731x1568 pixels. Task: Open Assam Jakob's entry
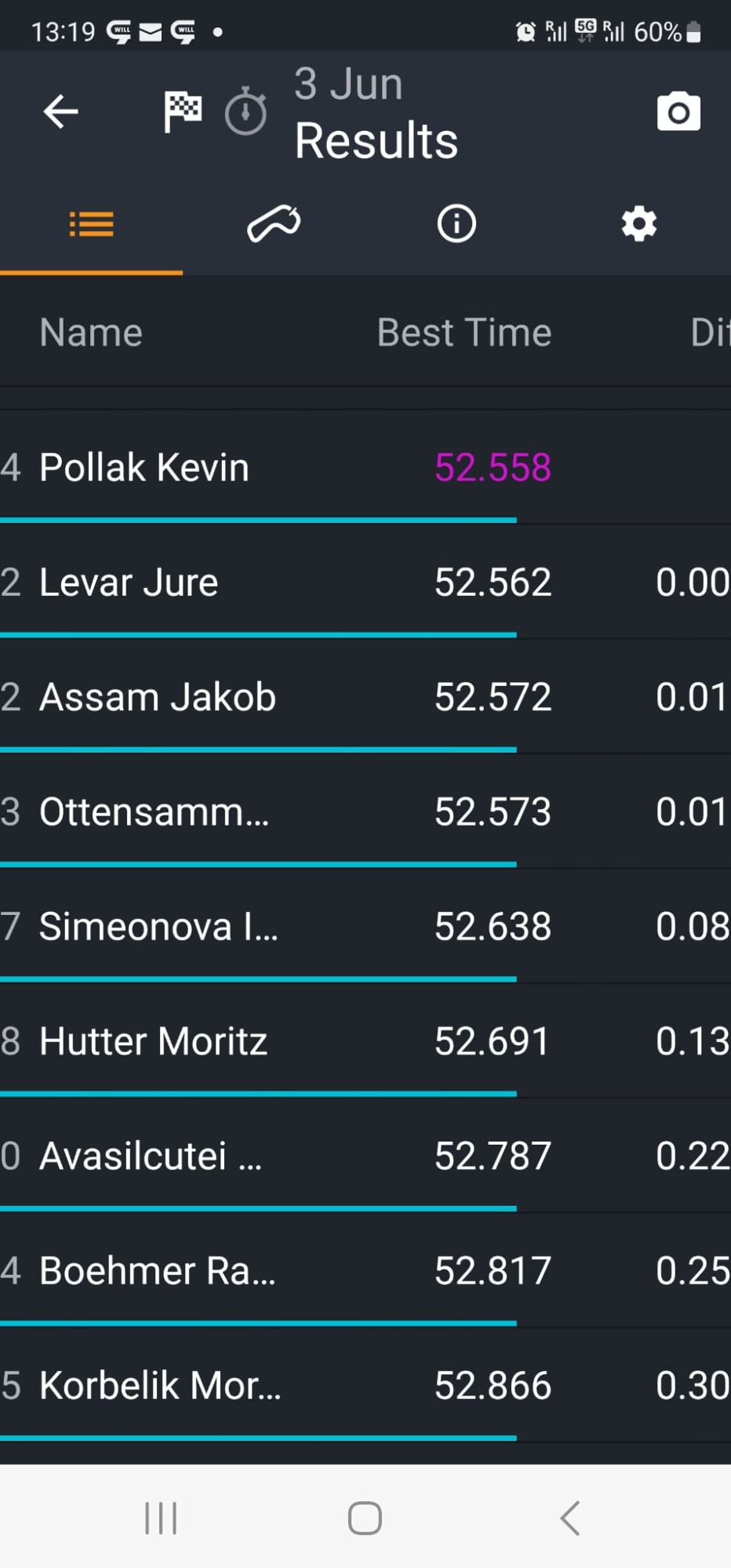(365, 697)
